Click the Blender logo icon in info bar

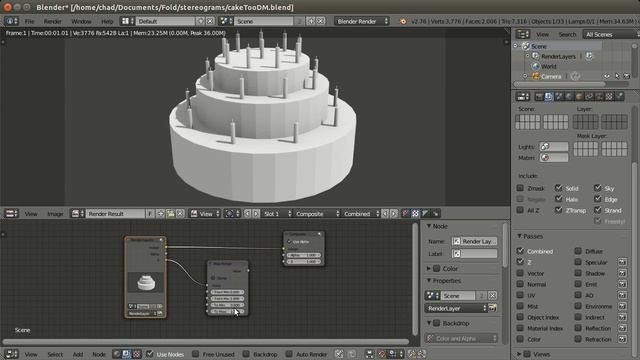click(403, 21)
